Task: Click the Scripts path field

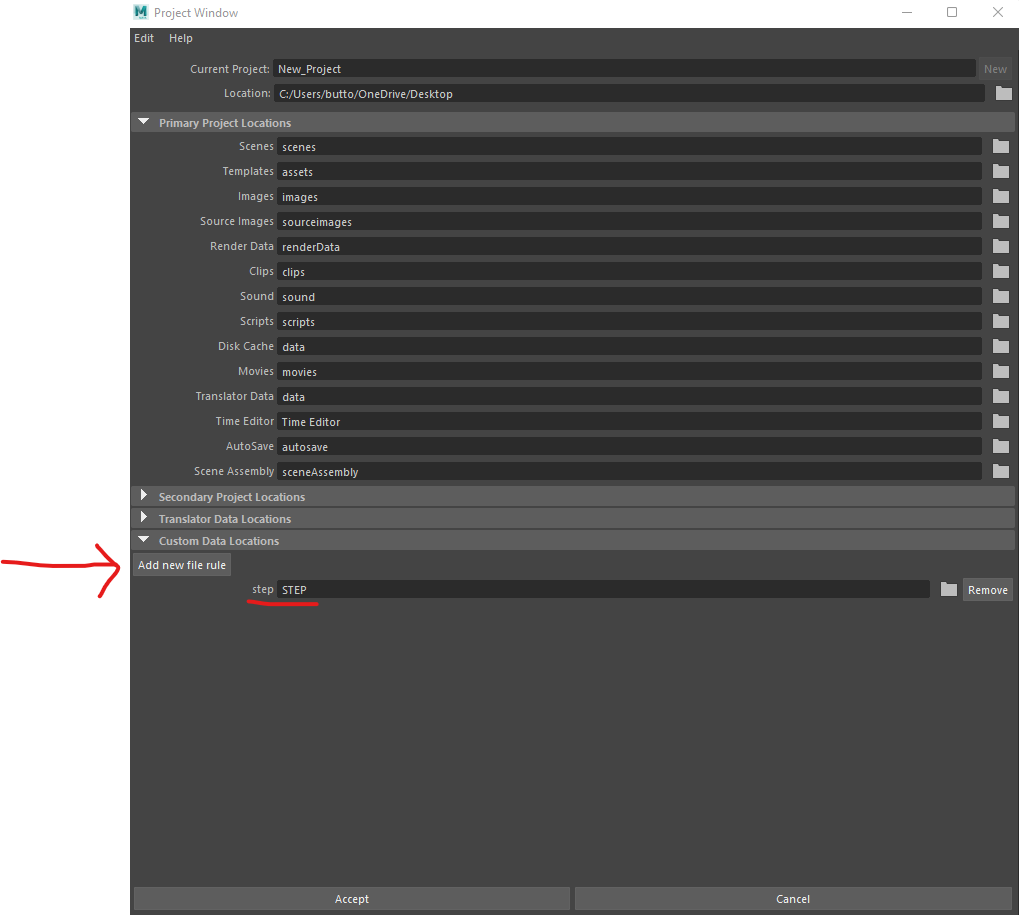Action: click(x=629, y=322)
